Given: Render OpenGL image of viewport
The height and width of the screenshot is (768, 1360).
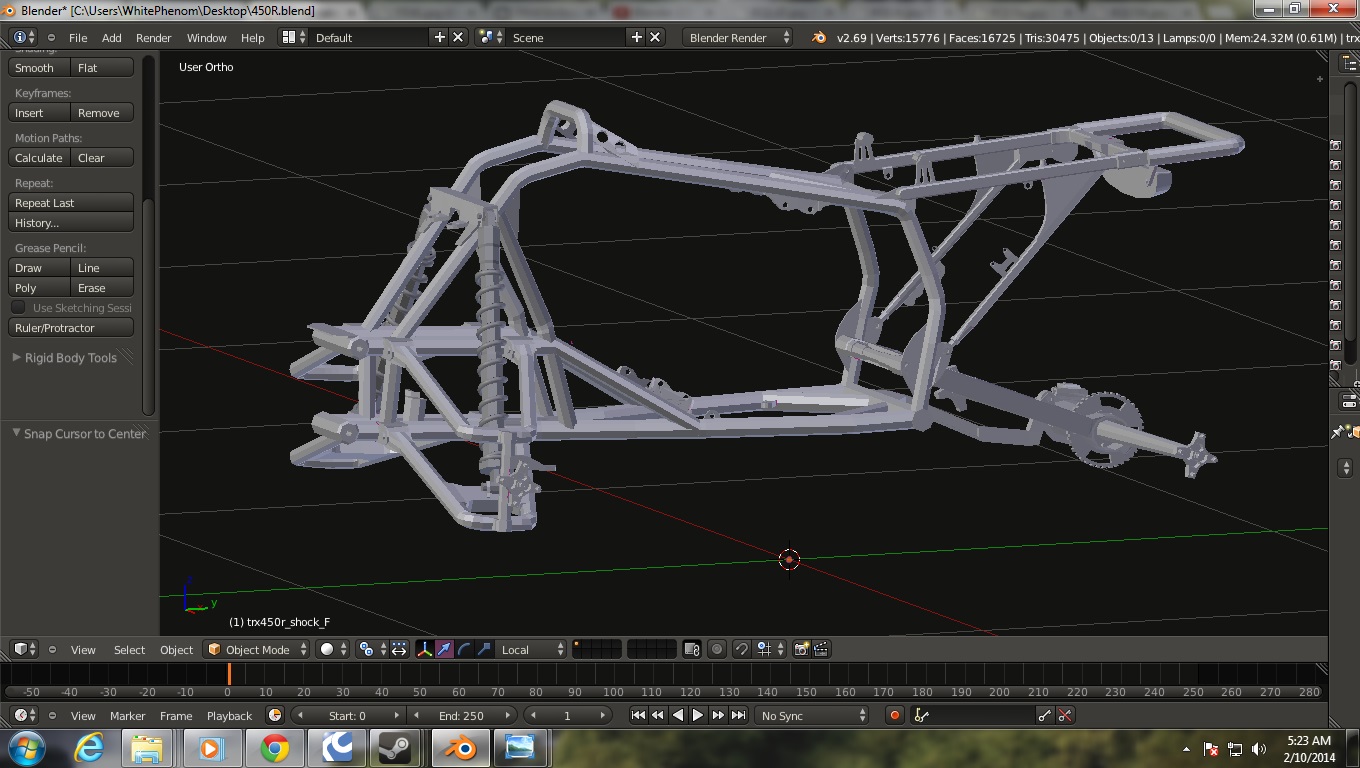Looking at the screenshot, I should point(801,649).
